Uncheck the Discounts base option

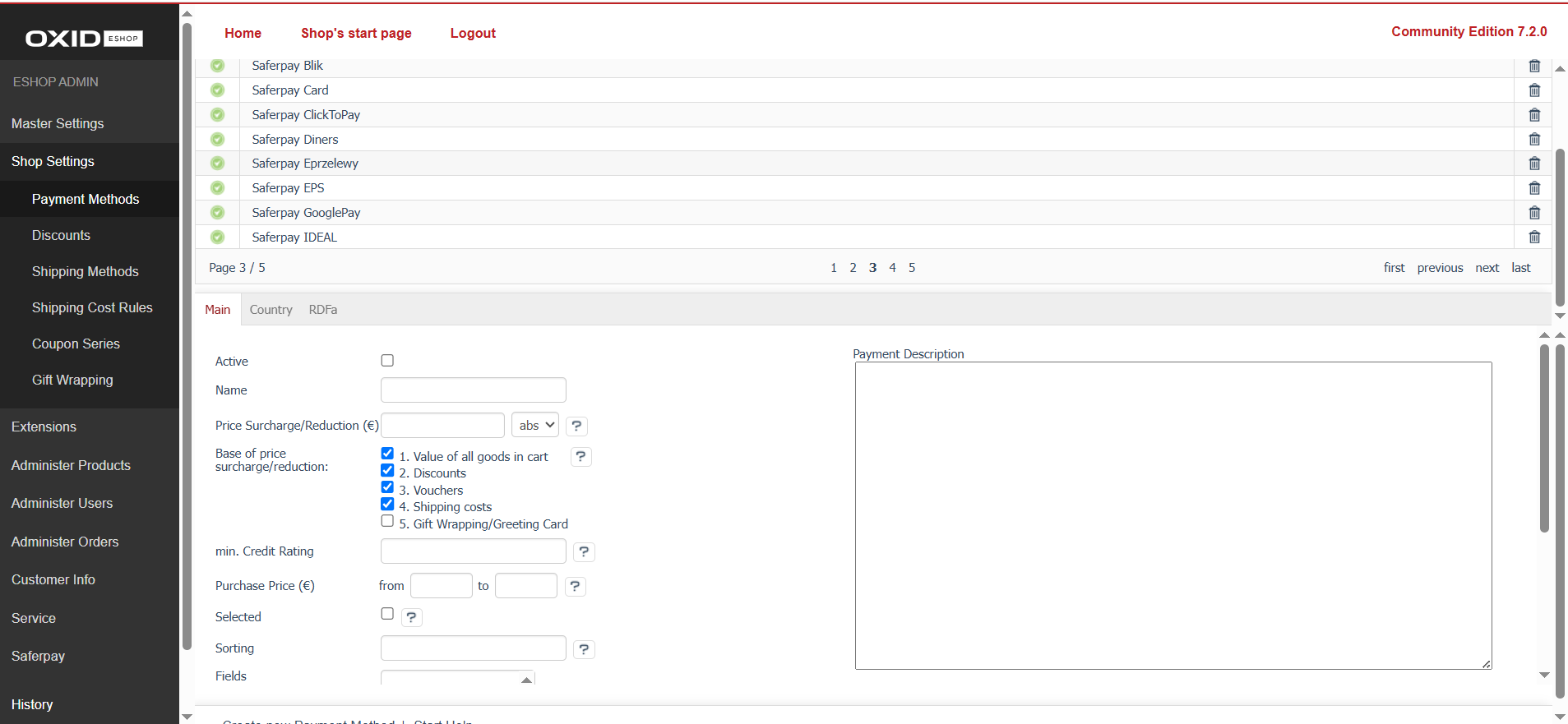[x=387, y=471]
